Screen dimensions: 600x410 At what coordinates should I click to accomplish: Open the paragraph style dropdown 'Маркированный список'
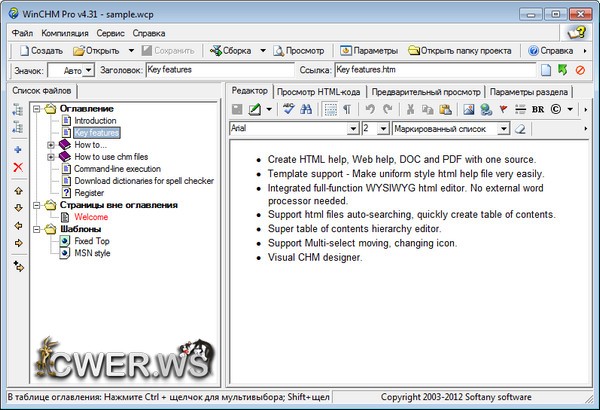[x=504, y=129]
